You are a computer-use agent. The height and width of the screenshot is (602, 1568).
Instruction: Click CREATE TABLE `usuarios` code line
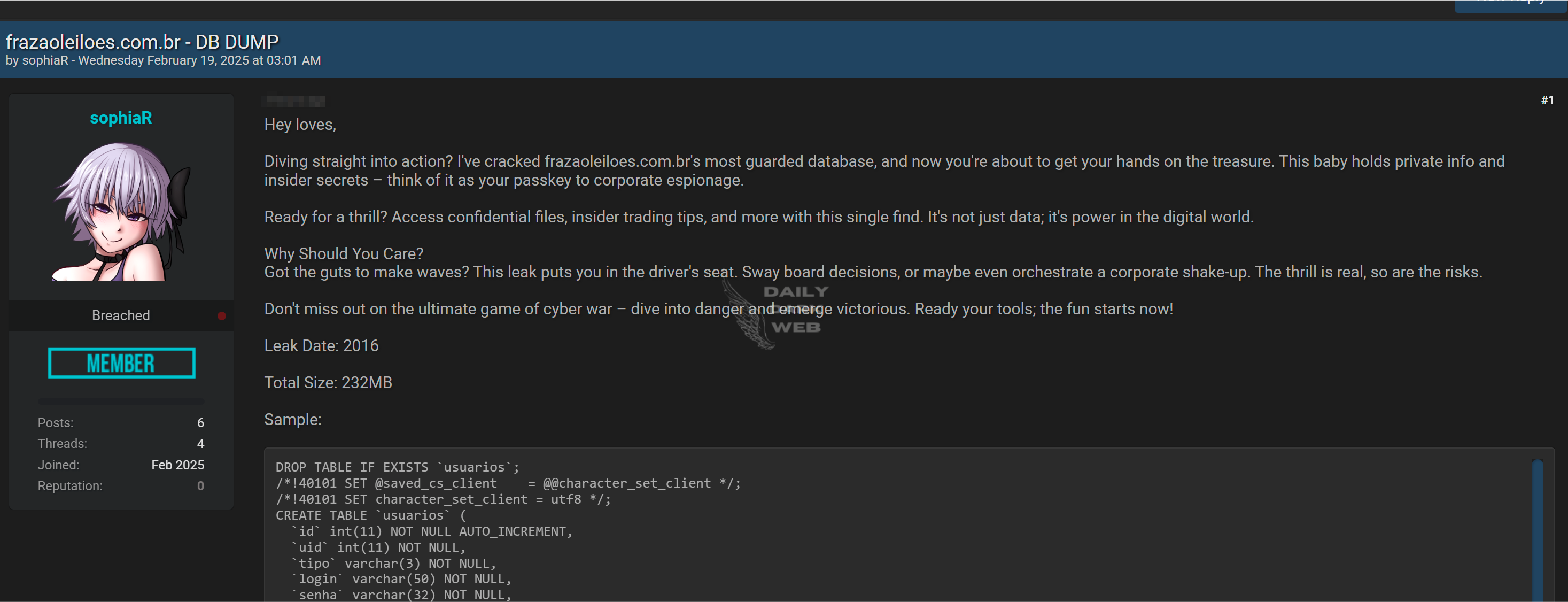371,515
